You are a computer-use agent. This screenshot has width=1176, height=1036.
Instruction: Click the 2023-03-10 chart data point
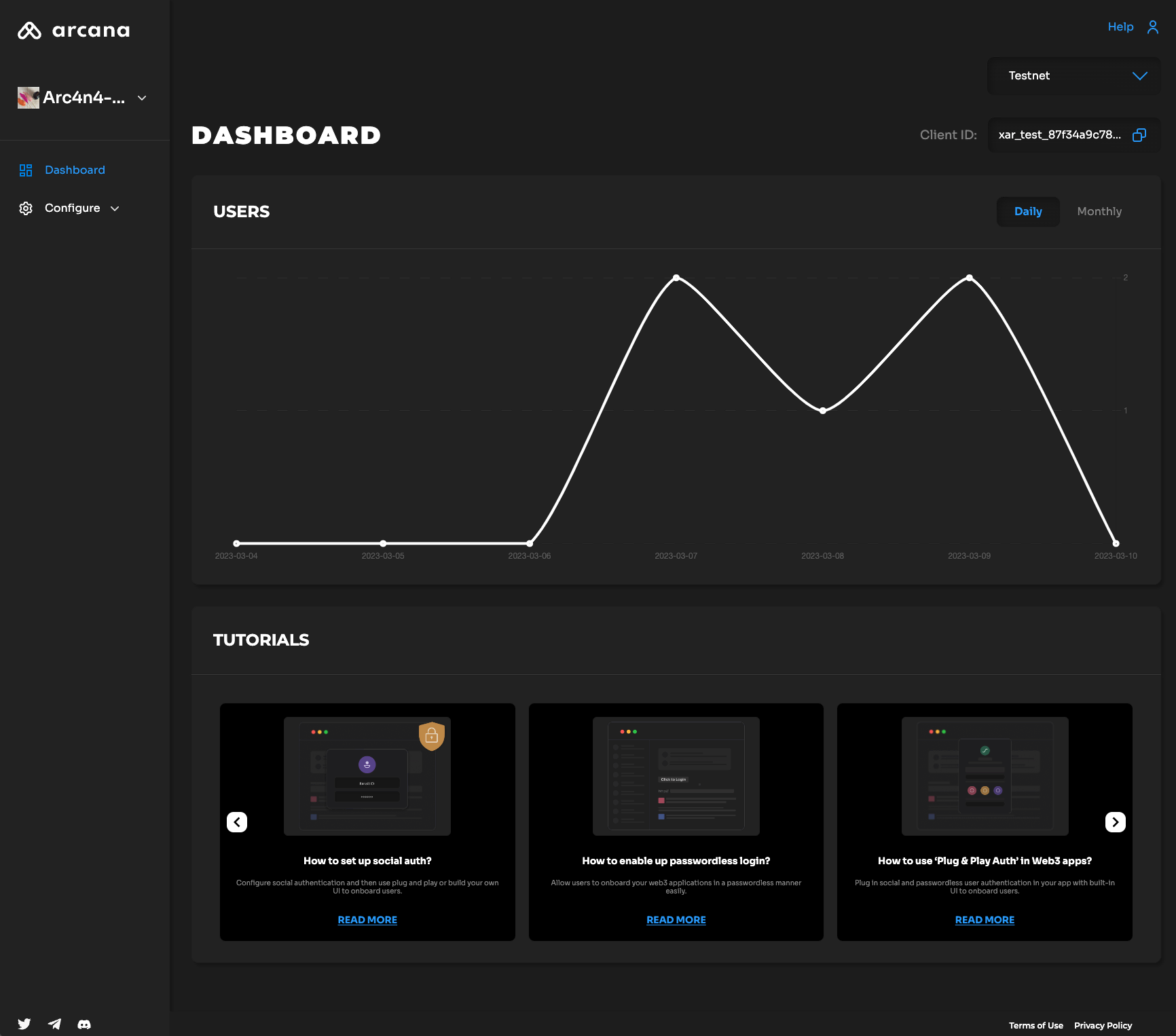[x=1116, y=543]
